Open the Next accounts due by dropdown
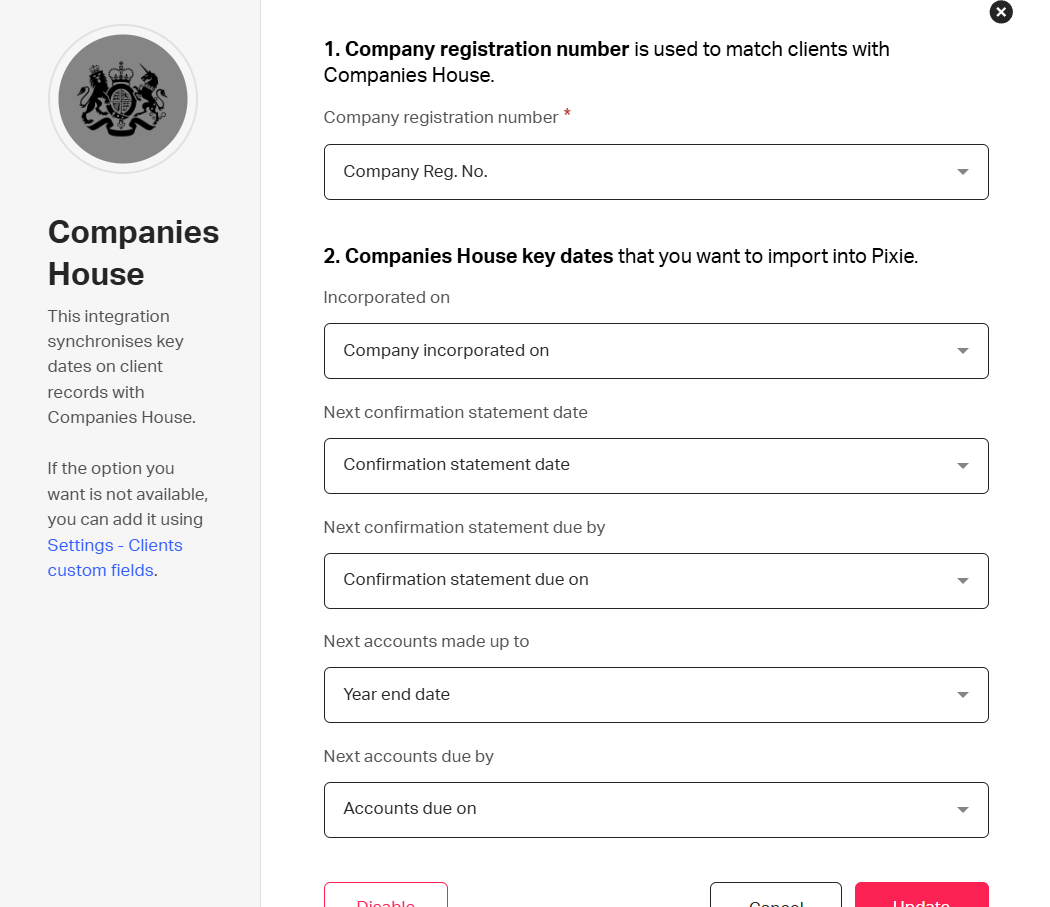 [x=640, y=810]
